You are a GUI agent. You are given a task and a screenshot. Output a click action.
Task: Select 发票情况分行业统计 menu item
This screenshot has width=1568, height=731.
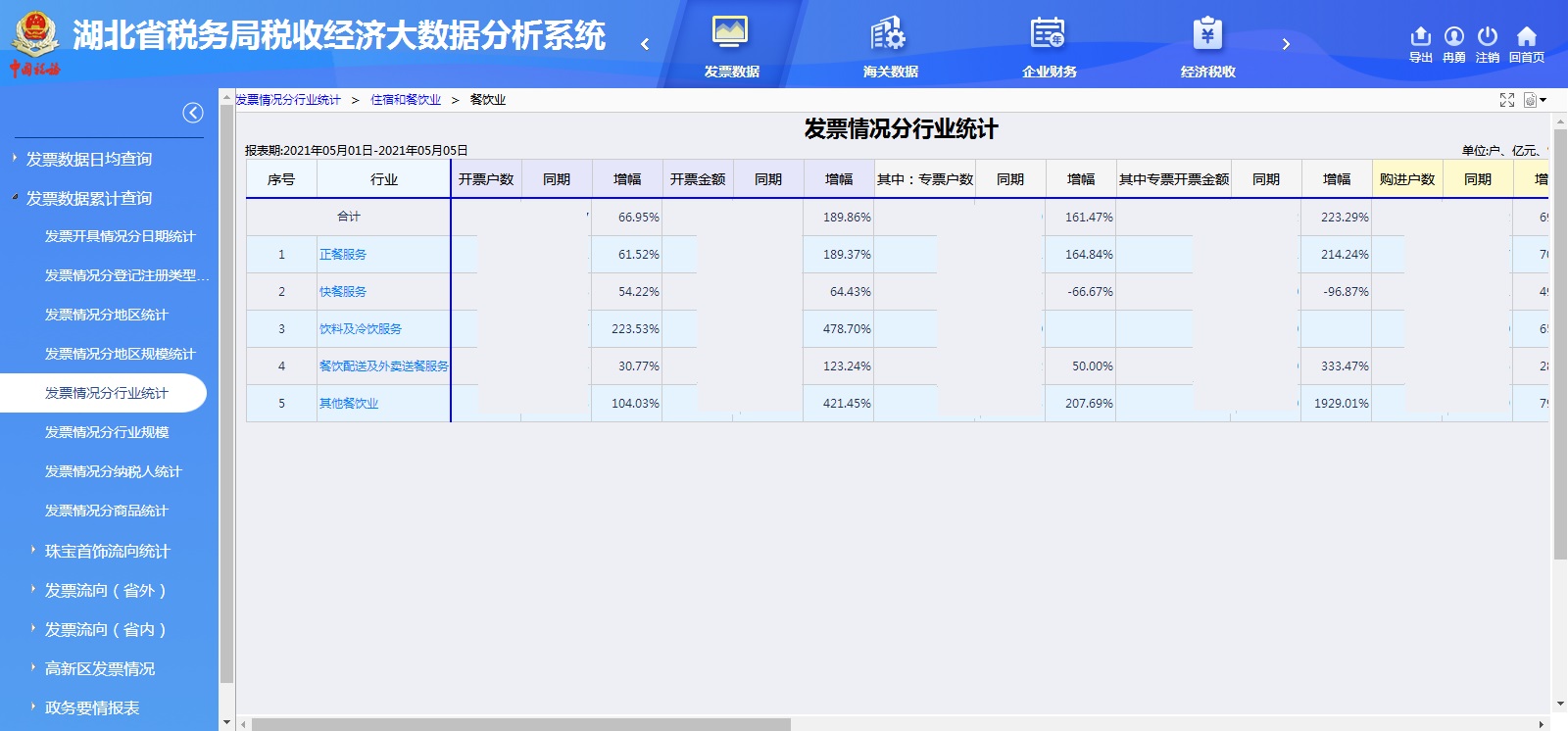click(x=106, y=393)
